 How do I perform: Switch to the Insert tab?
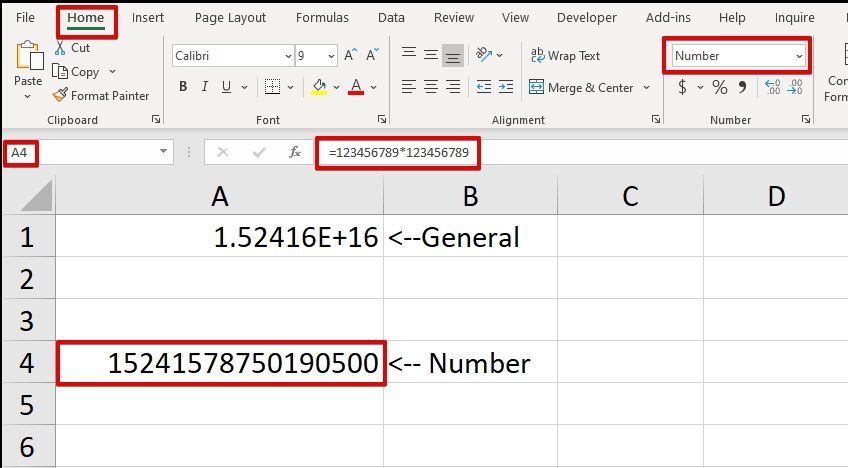coord(148,17)
